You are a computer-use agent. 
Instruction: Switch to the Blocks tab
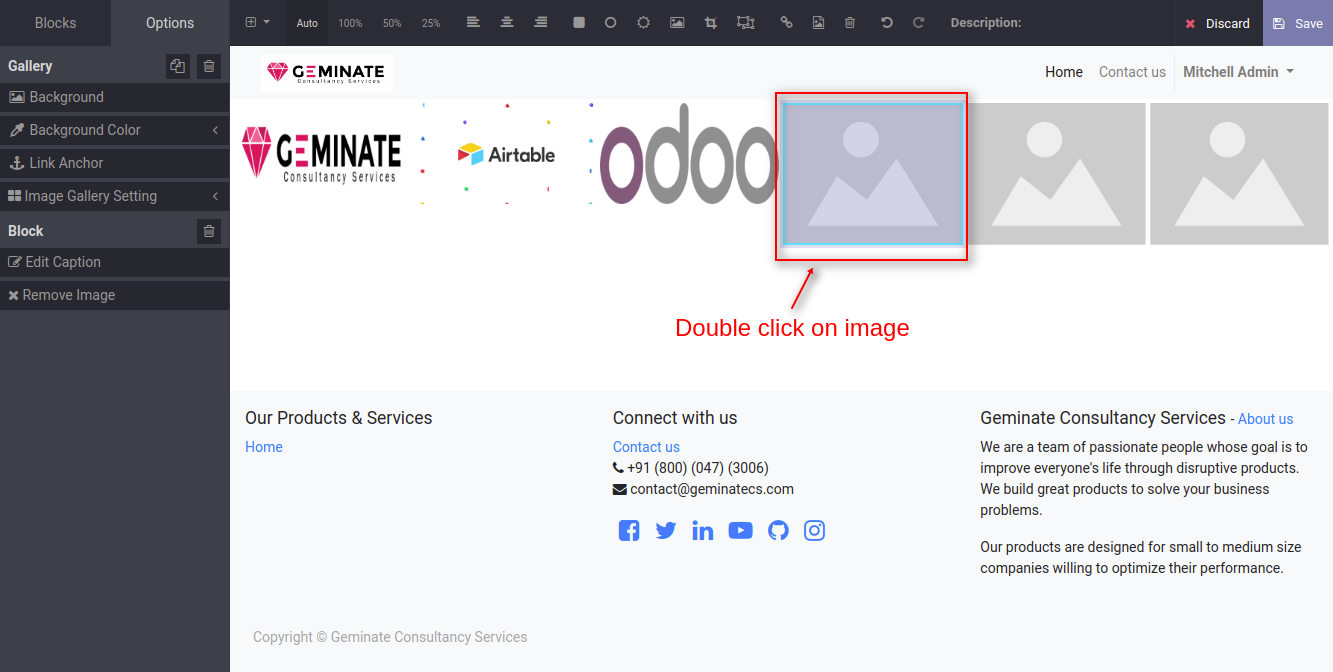pyautogui.click(x=55, y=23)
